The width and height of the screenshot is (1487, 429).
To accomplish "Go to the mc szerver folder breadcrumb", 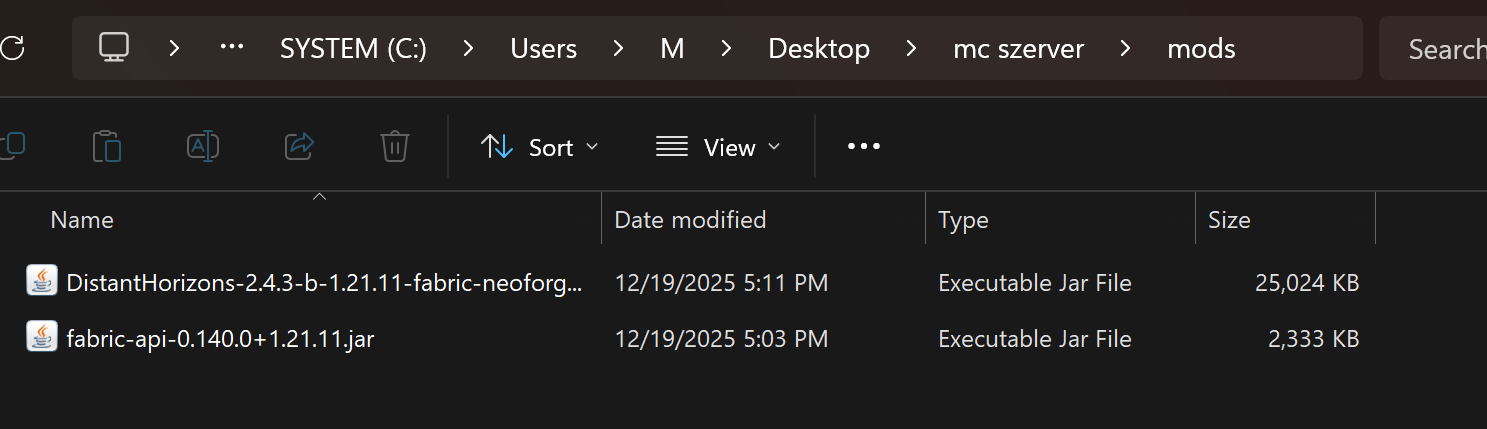I will 1018,48.
